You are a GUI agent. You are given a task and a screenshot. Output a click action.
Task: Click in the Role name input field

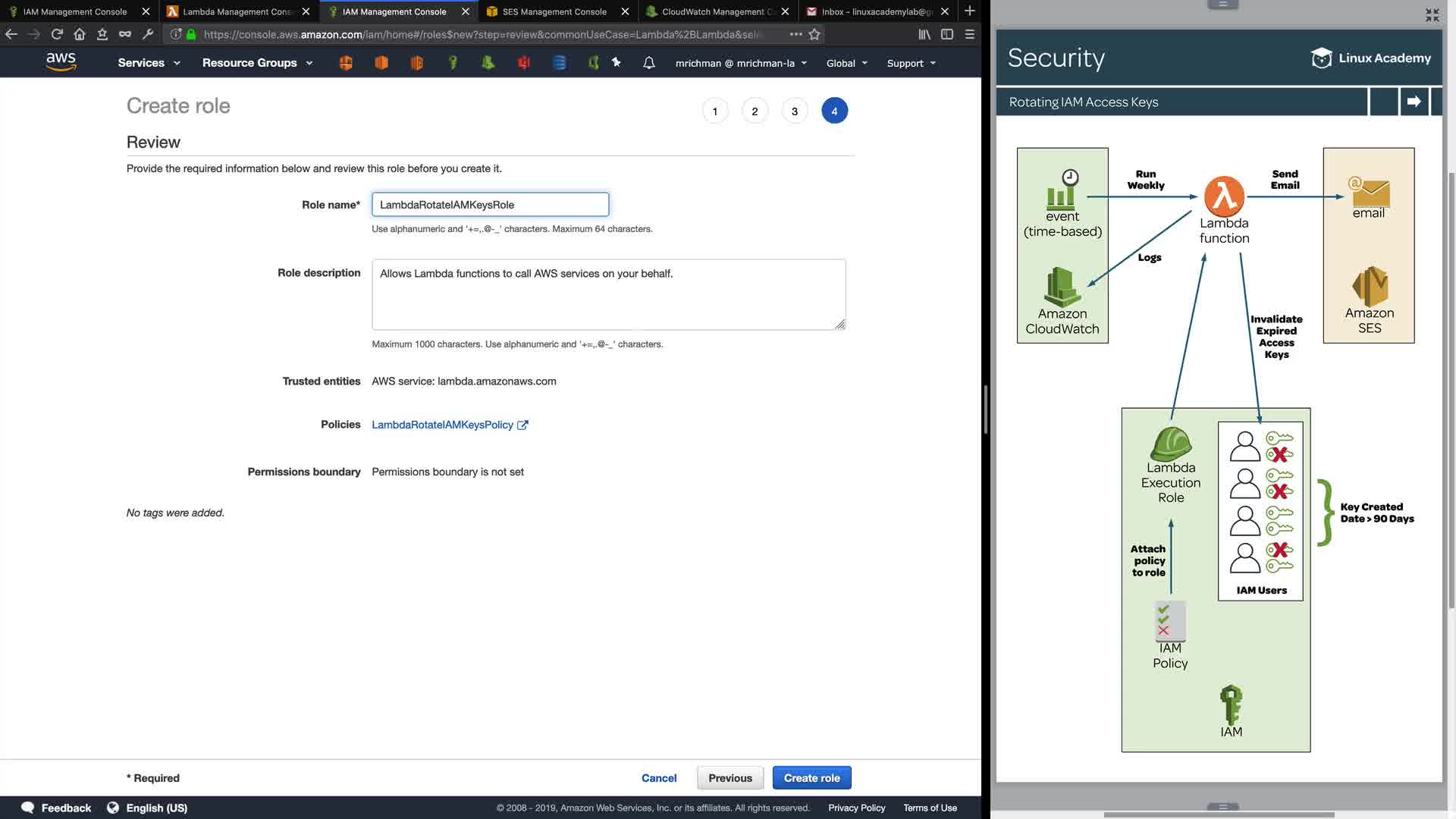pyautogui.click(x=490, y=205)
